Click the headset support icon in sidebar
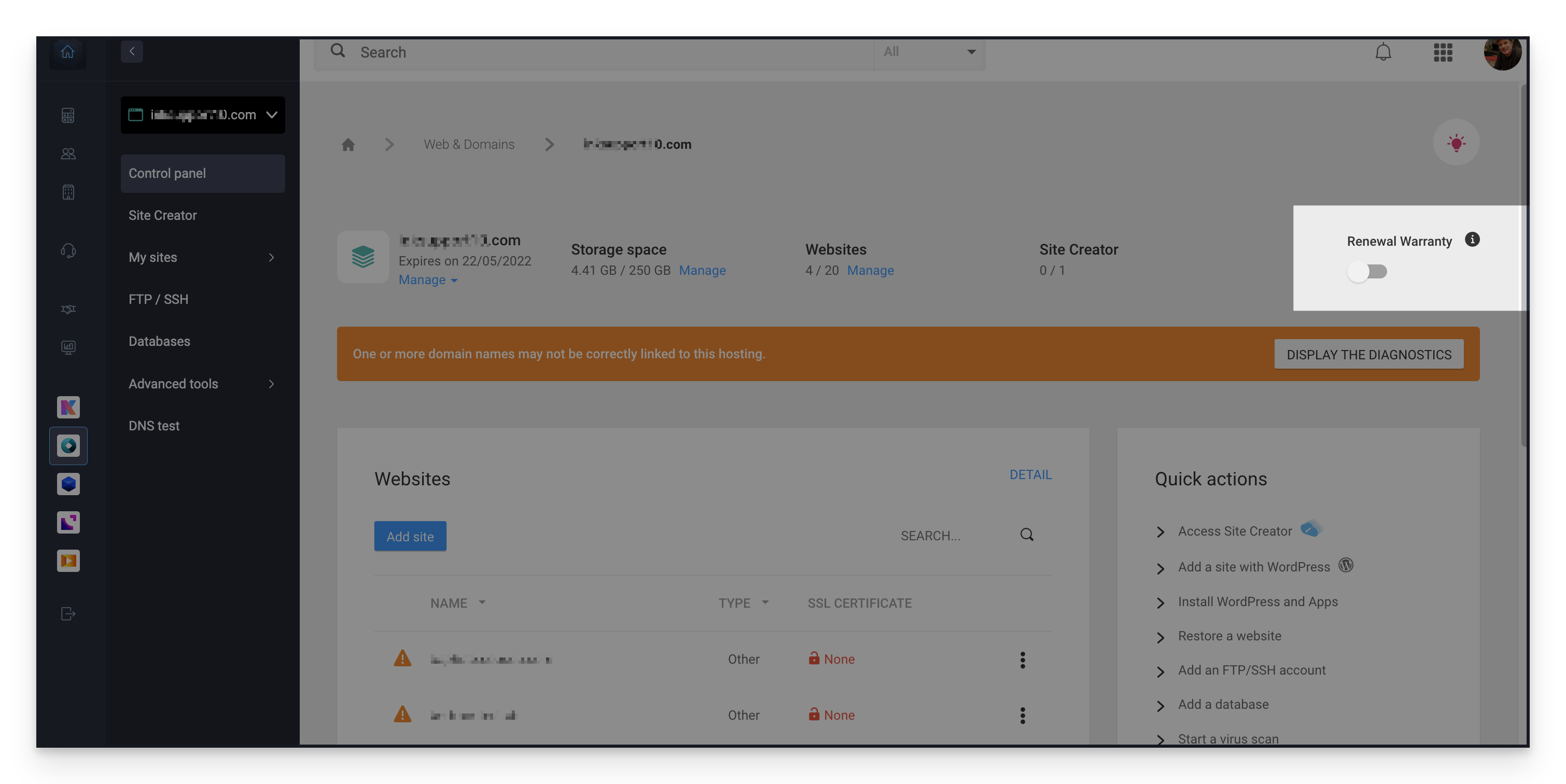Image resolution: width=1566 pixels, height=784 pixels. [68, 250]
